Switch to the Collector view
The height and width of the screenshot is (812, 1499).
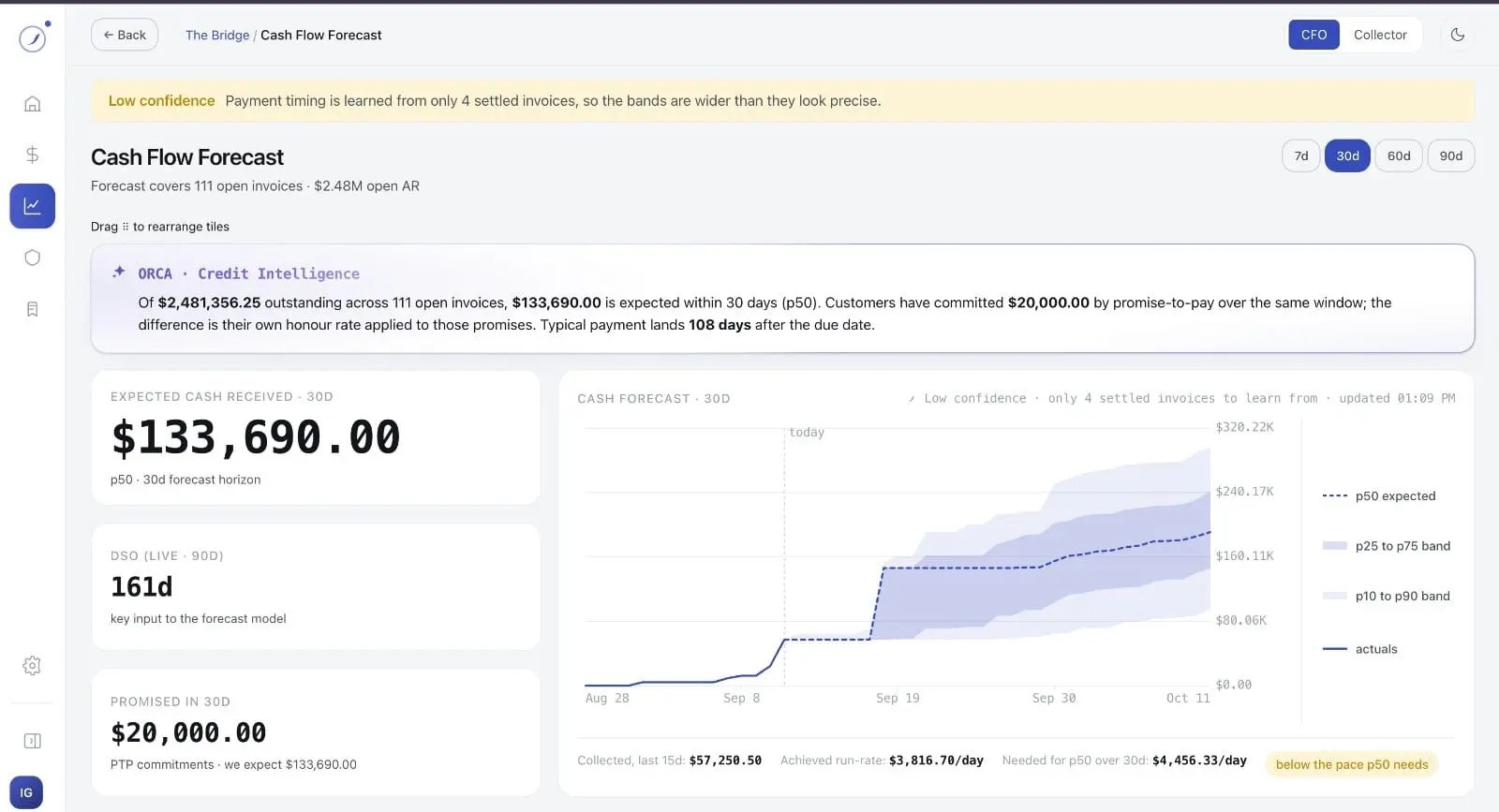tap(1380, 35)
